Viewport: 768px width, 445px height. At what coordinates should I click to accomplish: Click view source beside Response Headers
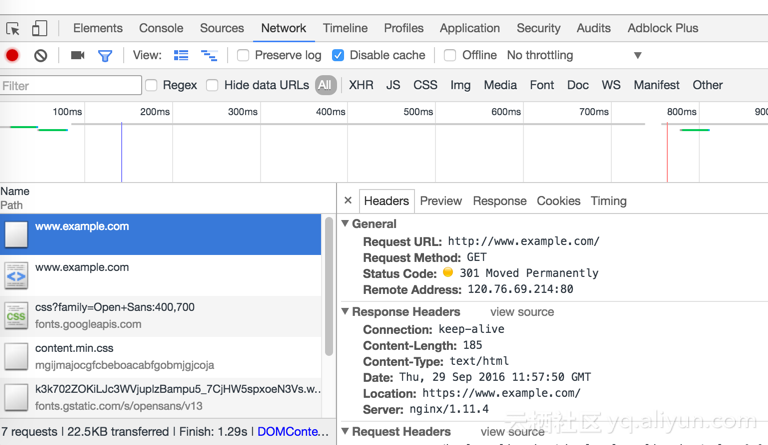(x=522, y=312)
